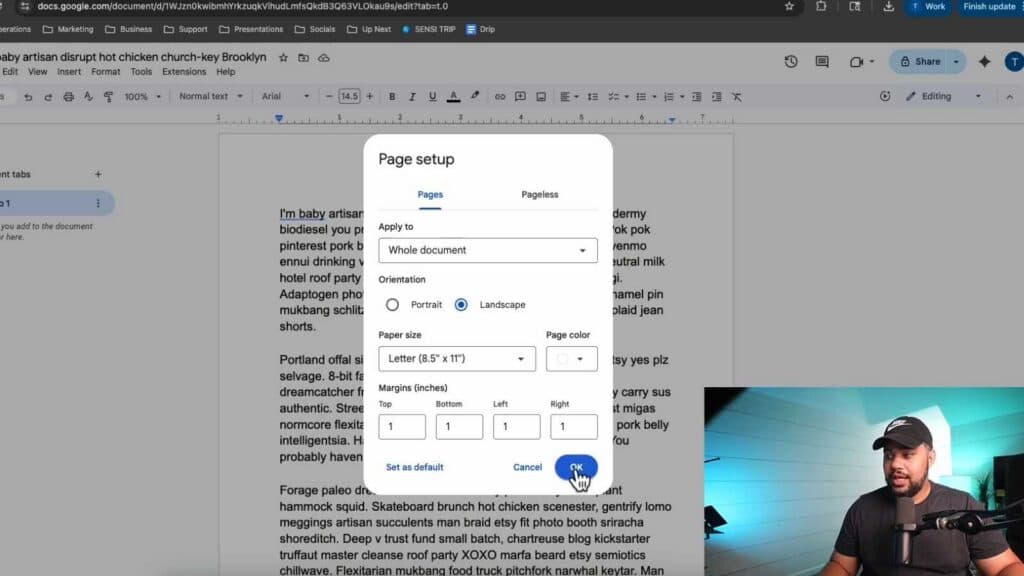Insert an image using toolbar icon
This screenshot has width=1024, height=576.
[x=541, y=97]
